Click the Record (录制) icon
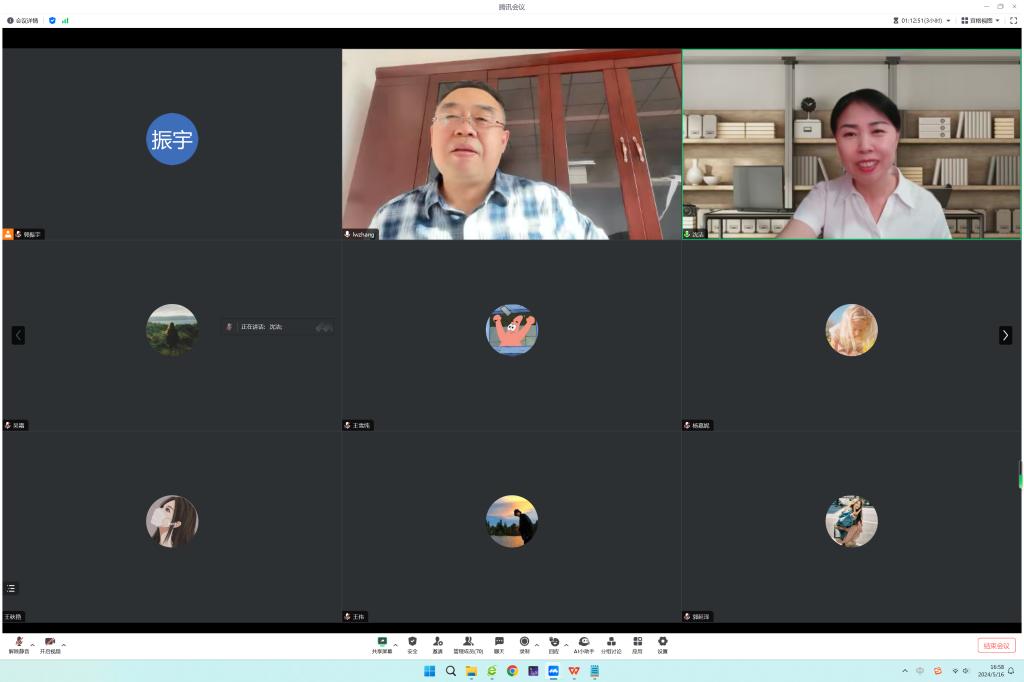Screen dimensions: 1024x682 (x=524, y=642)
